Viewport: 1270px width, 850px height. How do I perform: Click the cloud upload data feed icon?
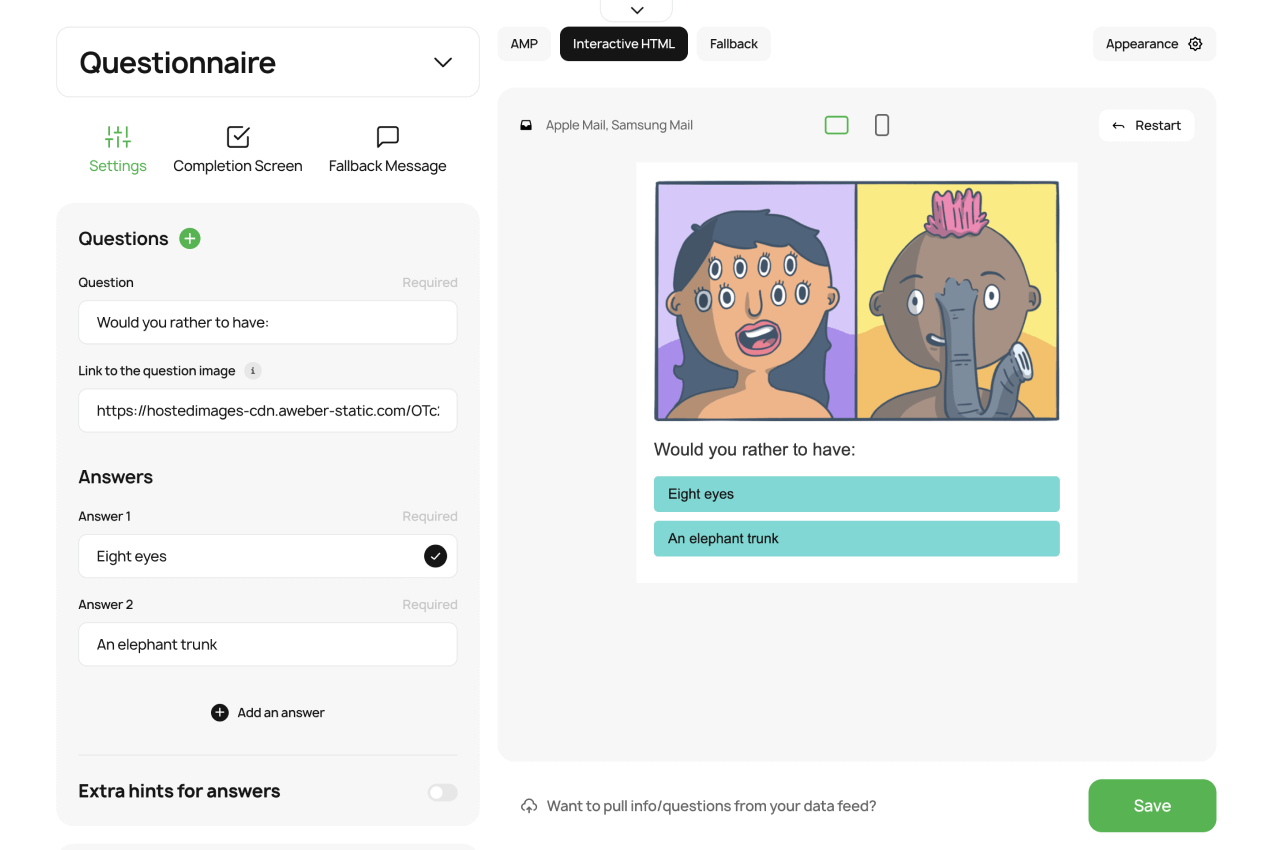[x=529, y=806]
